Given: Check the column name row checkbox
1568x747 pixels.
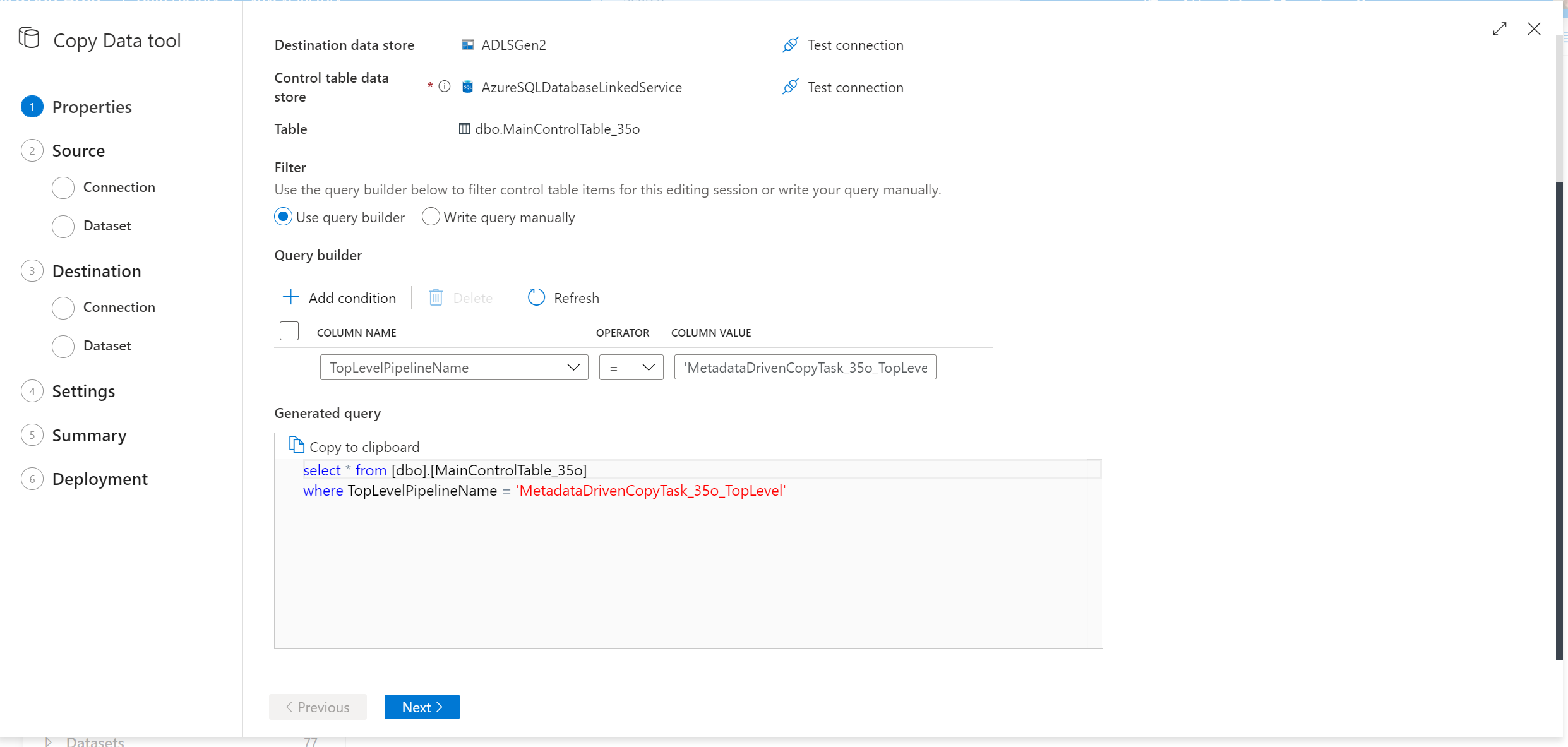Looking at the screenshot, I should (288, 332).
